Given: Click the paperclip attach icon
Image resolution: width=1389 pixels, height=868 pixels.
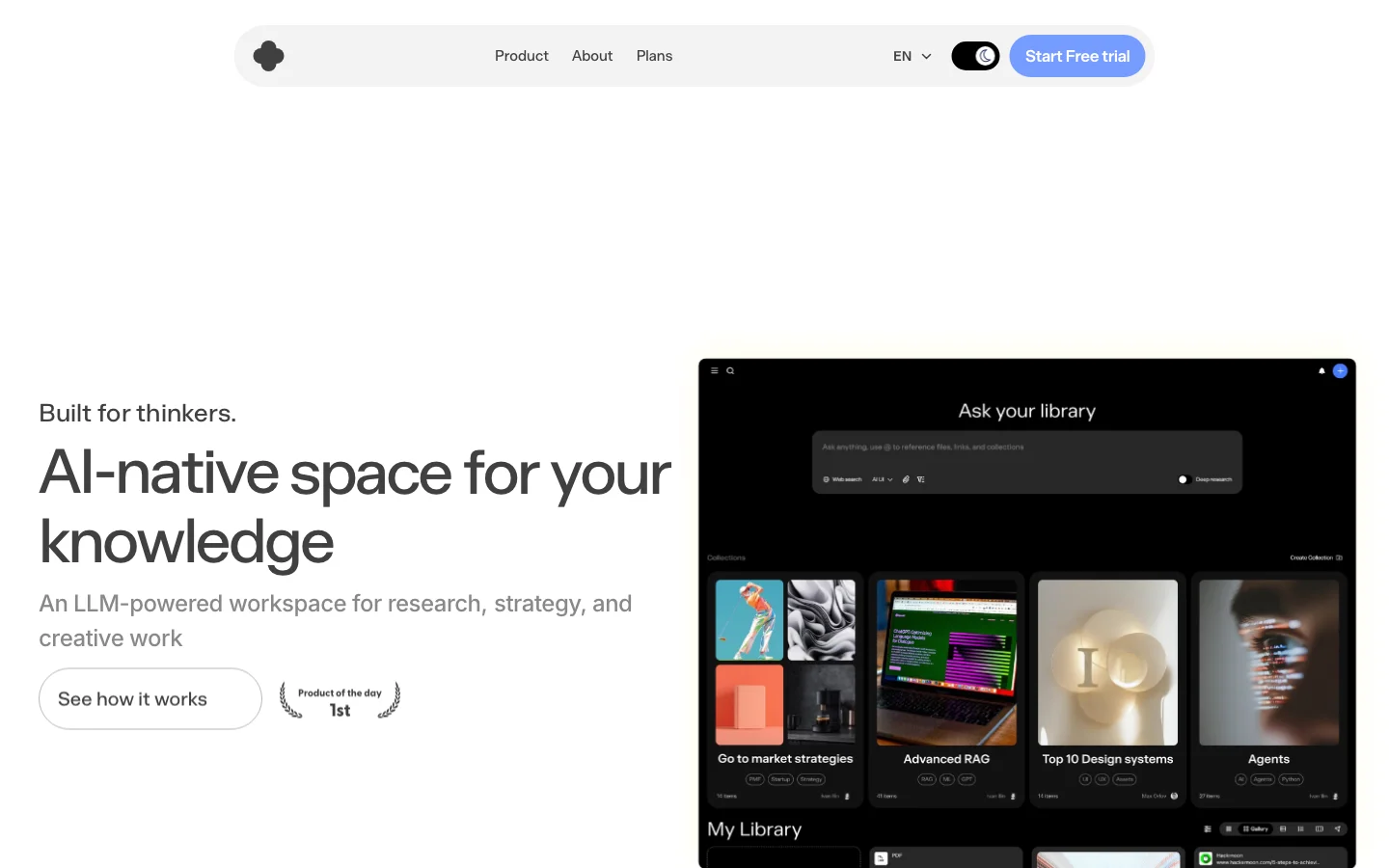Looking at the screenshot, I should 906,479.
